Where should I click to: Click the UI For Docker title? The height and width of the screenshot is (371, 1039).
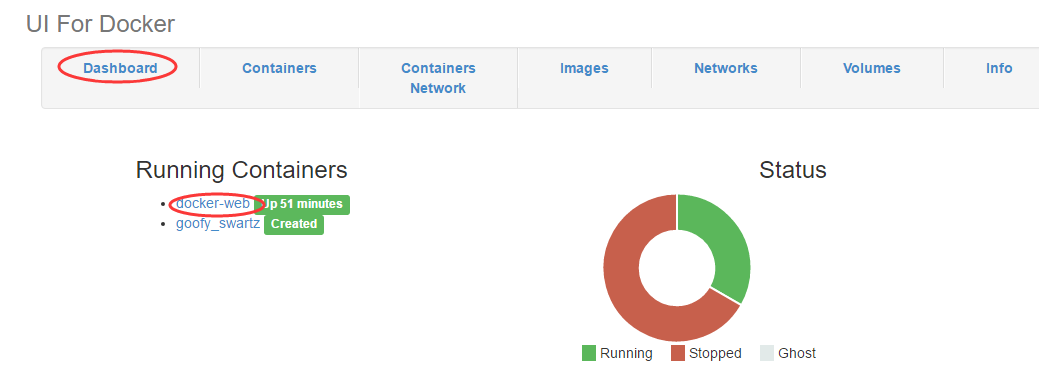[101, 24]
